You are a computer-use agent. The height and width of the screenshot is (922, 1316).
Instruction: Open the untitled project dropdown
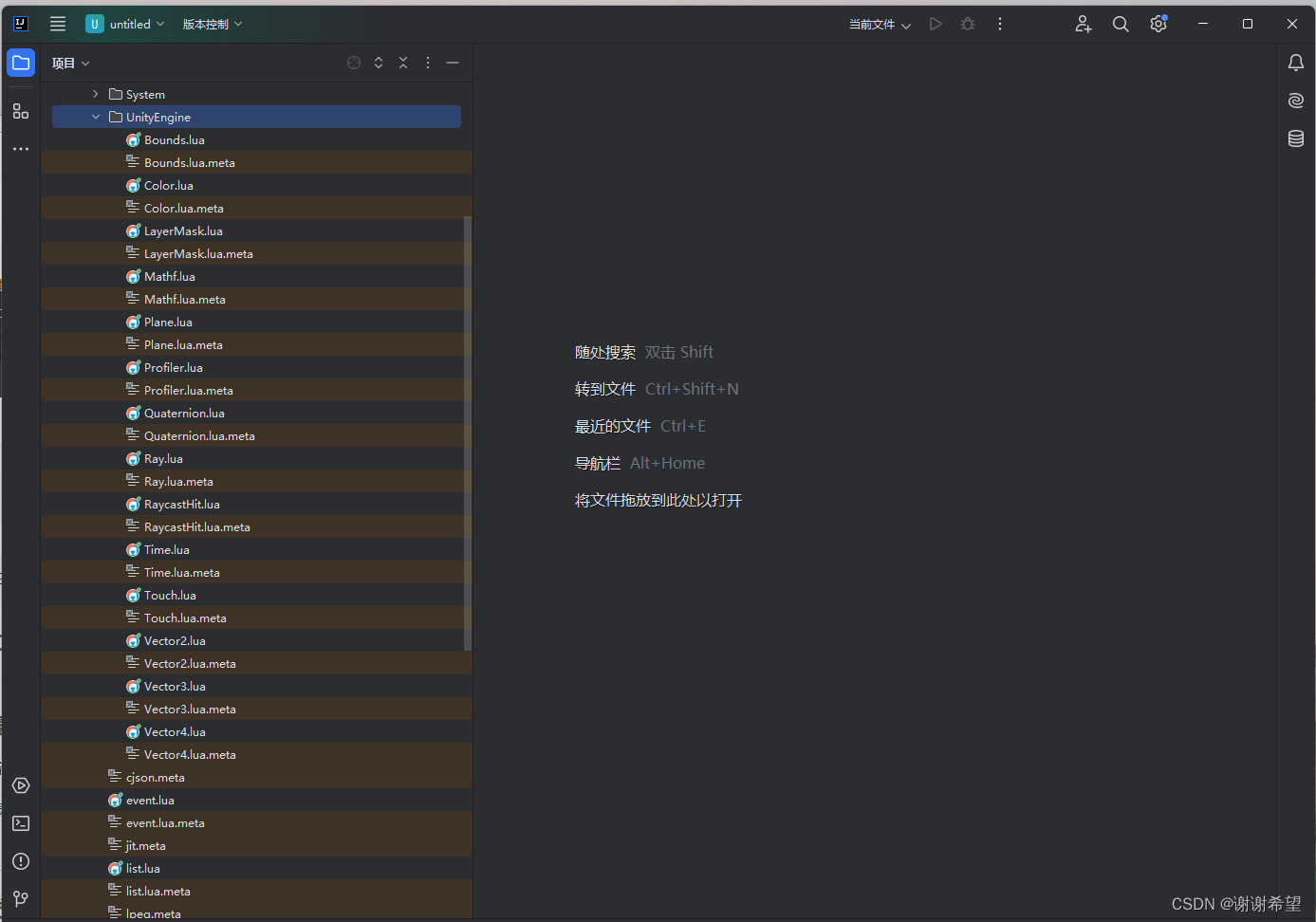point(126,24)
